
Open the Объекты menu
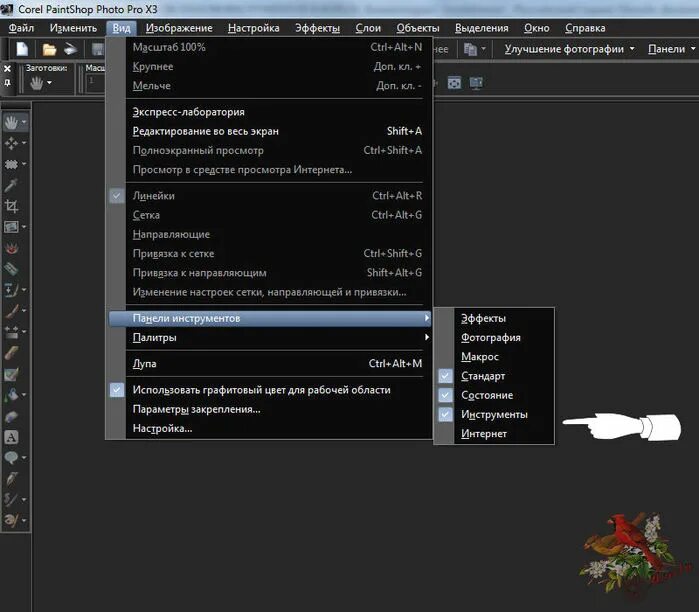pos(418,28)
